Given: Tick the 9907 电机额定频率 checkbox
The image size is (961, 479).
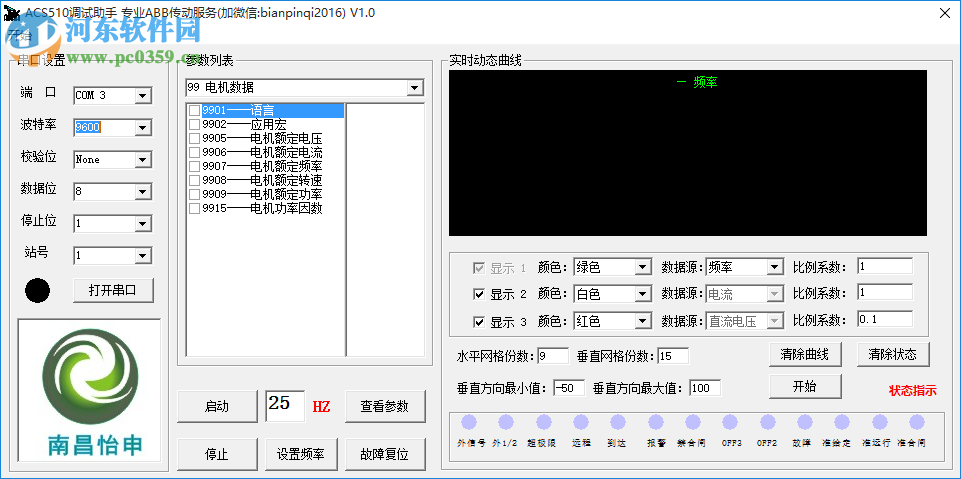Looking at the screenshot, I should pyautogui.click(x=194, y=167).
